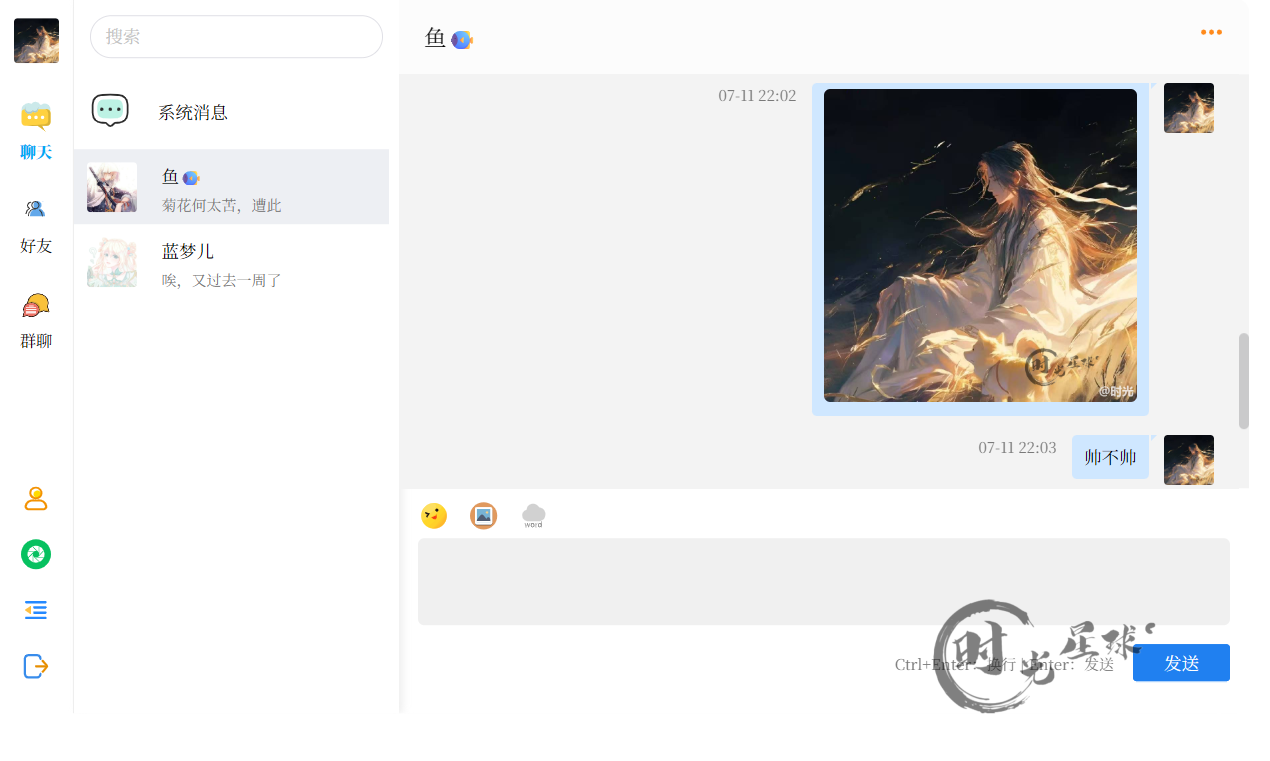Switch to 好友 friends list

point(36,225)
